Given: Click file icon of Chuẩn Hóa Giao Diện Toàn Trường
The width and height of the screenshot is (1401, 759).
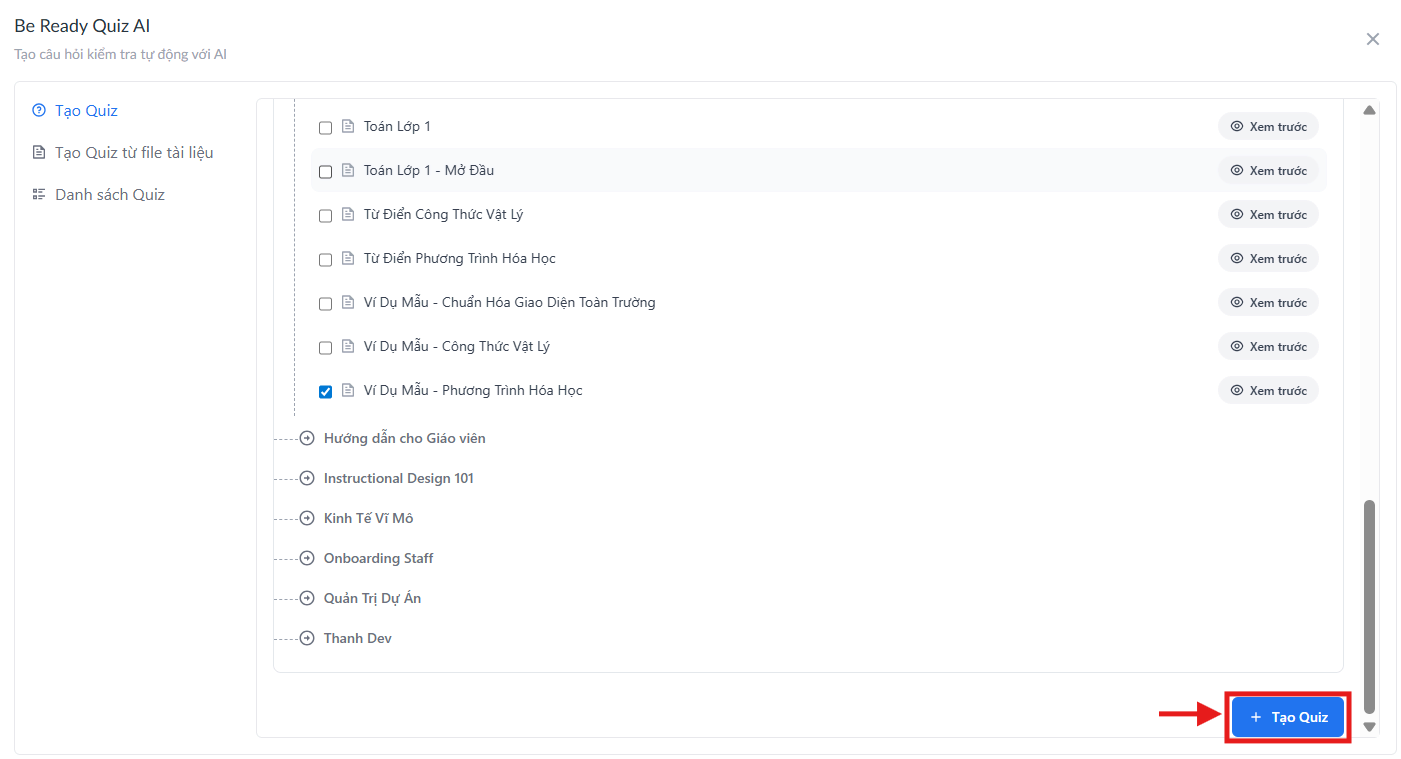Looking at the screenshot, I should tap(348, 303).
